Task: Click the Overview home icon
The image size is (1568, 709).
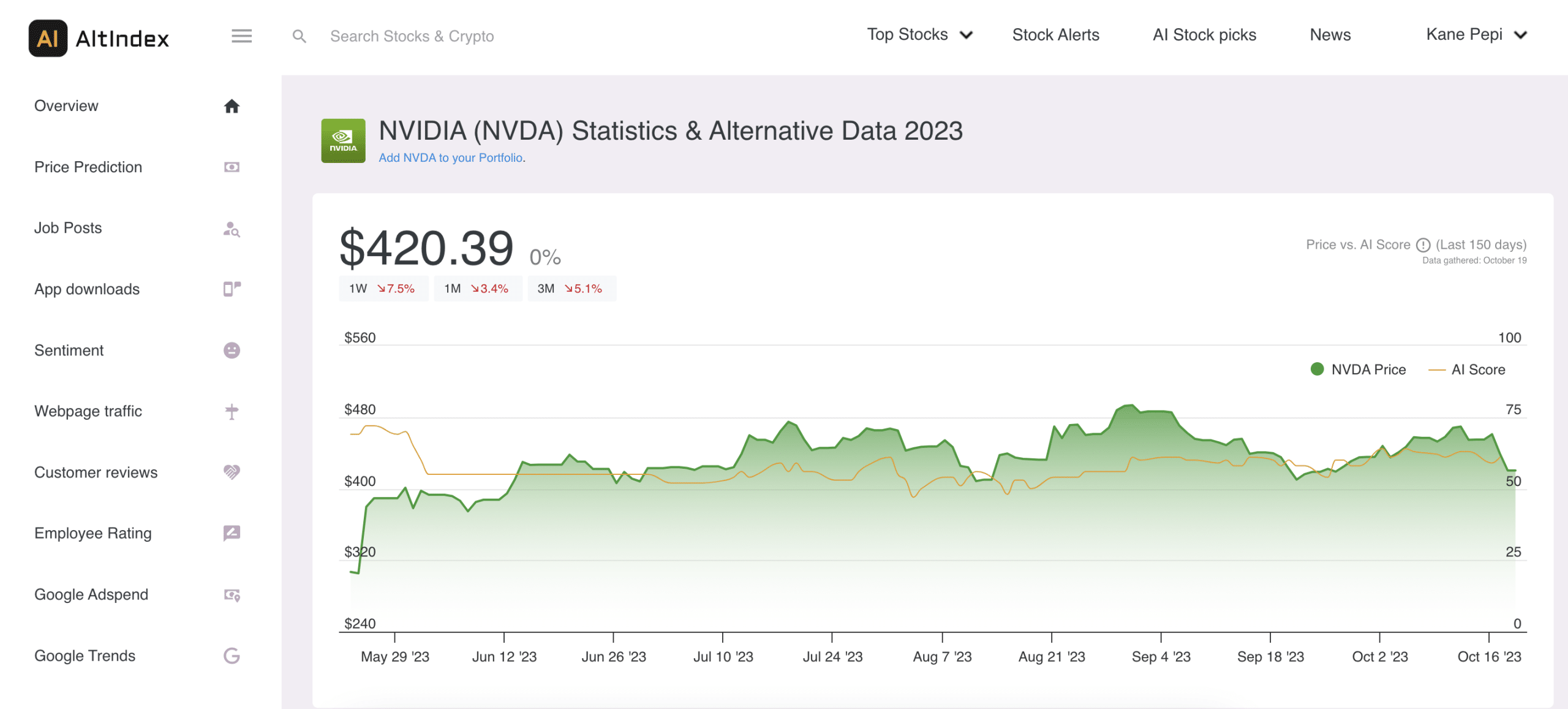Action: coord(232,106)
